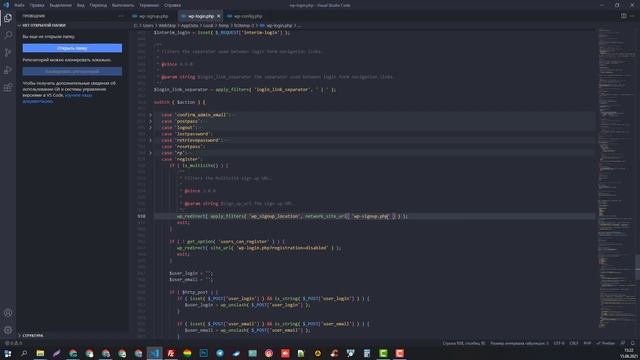Screen dimensions: 640x360
Task: Click the feedback icon in status bar
Action: tap(623, 343)
